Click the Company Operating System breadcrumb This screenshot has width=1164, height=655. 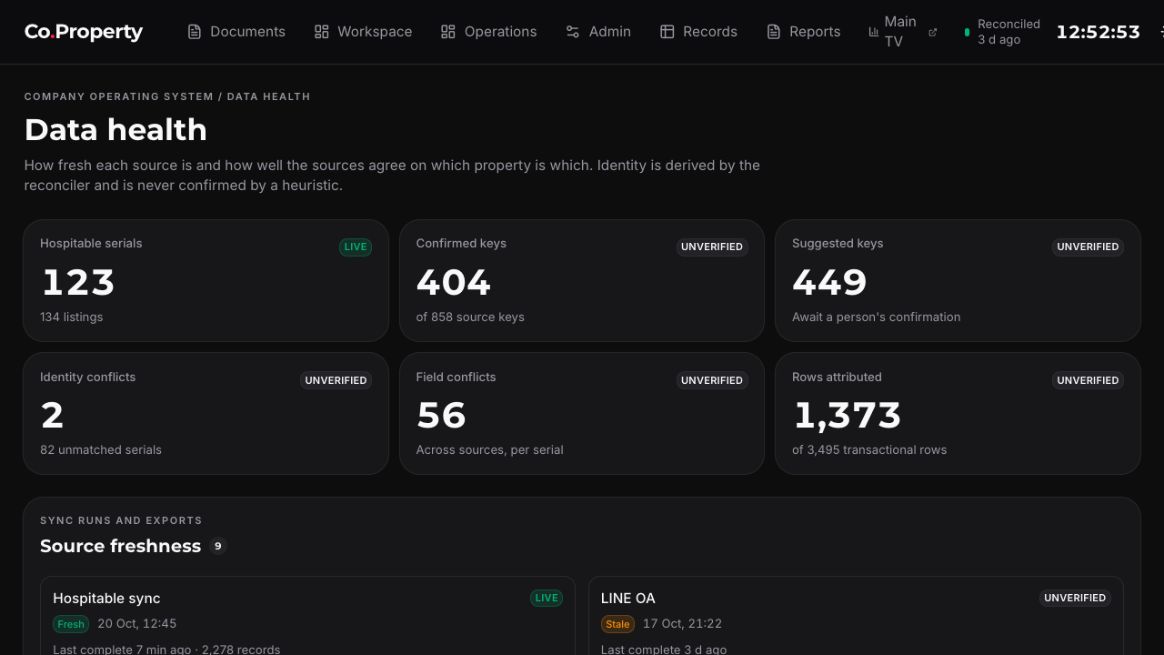[x=119, y=97]
